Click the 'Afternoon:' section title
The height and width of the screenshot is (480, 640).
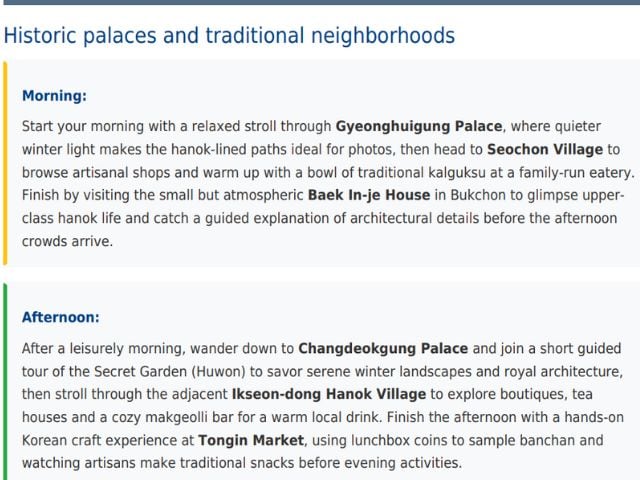click(x=61, y=317)
